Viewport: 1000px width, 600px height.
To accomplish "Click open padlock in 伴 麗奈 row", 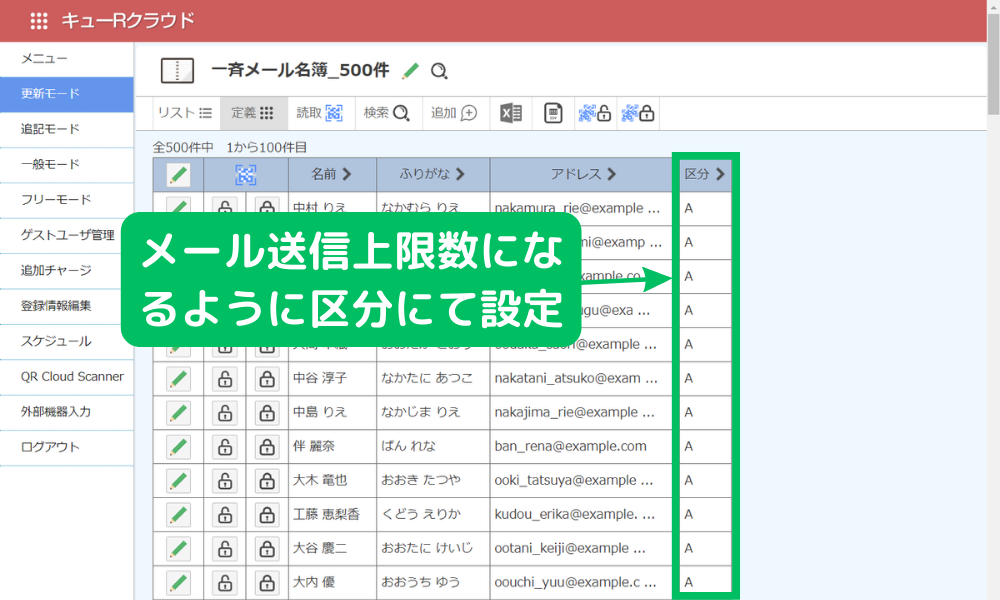I will (225, 446).
